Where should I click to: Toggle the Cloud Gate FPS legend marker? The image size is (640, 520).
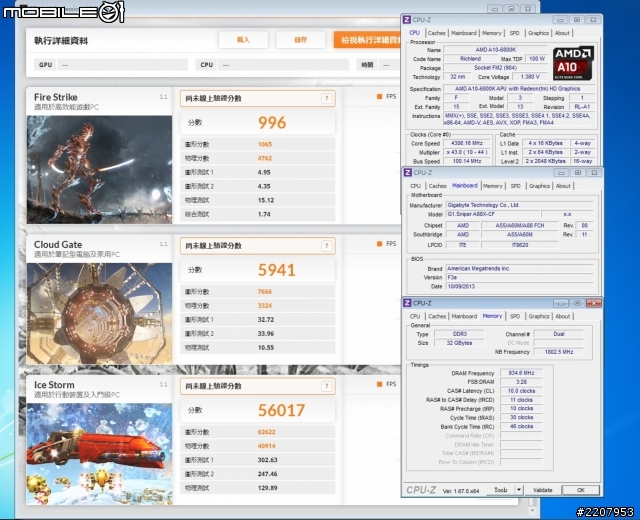pyautogui.click(x=379, y=244)
